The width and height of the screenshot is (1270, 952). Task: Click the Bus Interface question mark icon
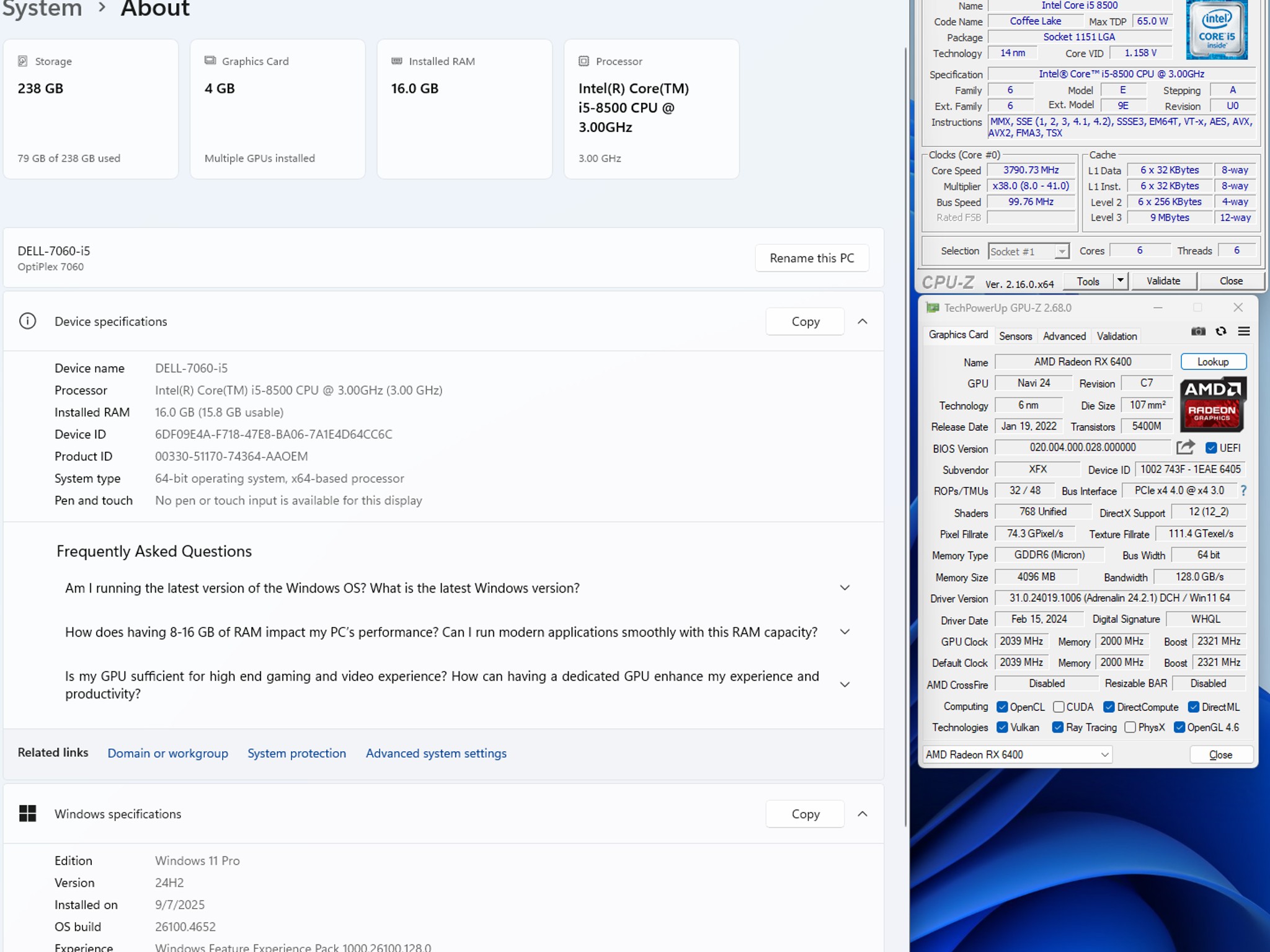(1243, 490)
